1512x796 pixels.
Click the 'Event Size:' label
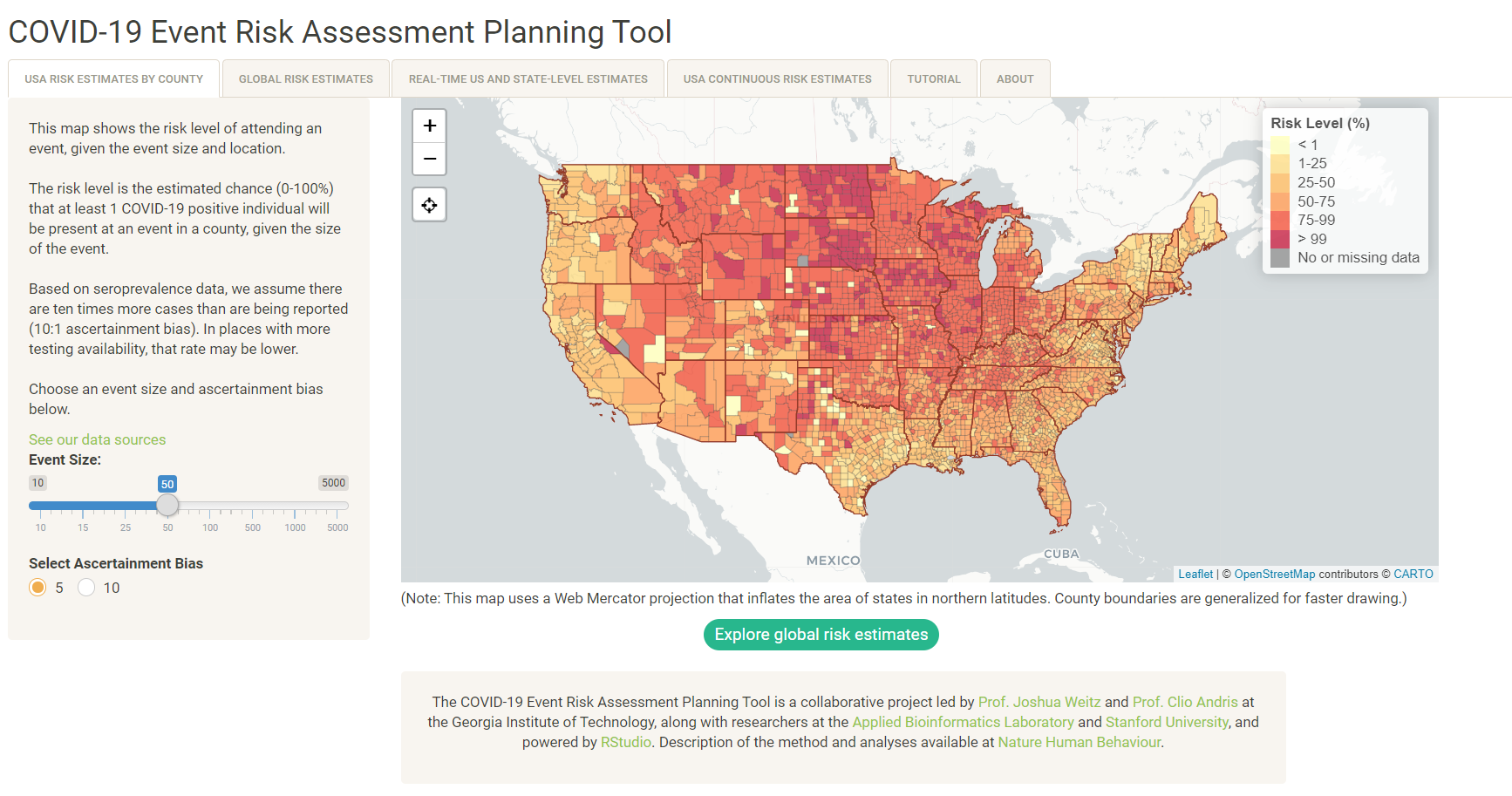[65, 459]
